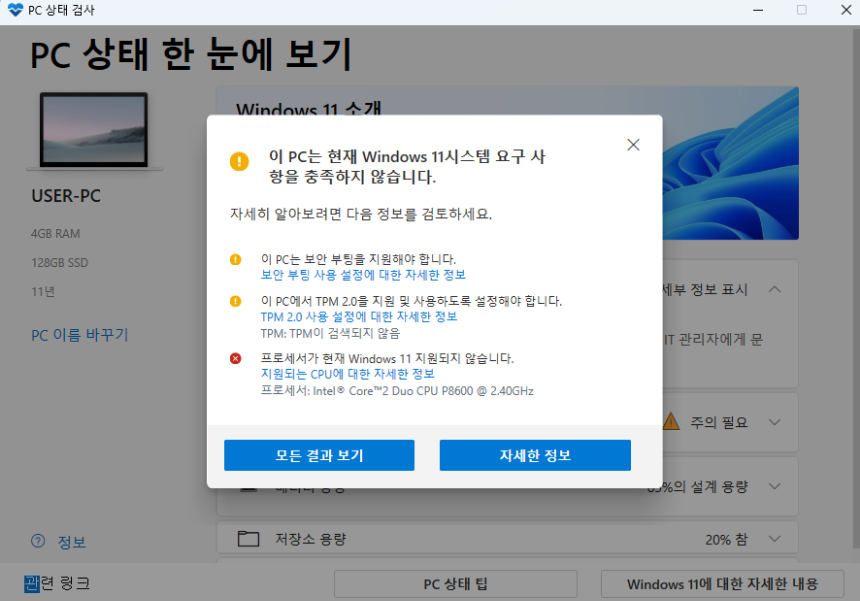Click the 4GB RAM text
Screen dimensions: 860x601
coord(55,234)
